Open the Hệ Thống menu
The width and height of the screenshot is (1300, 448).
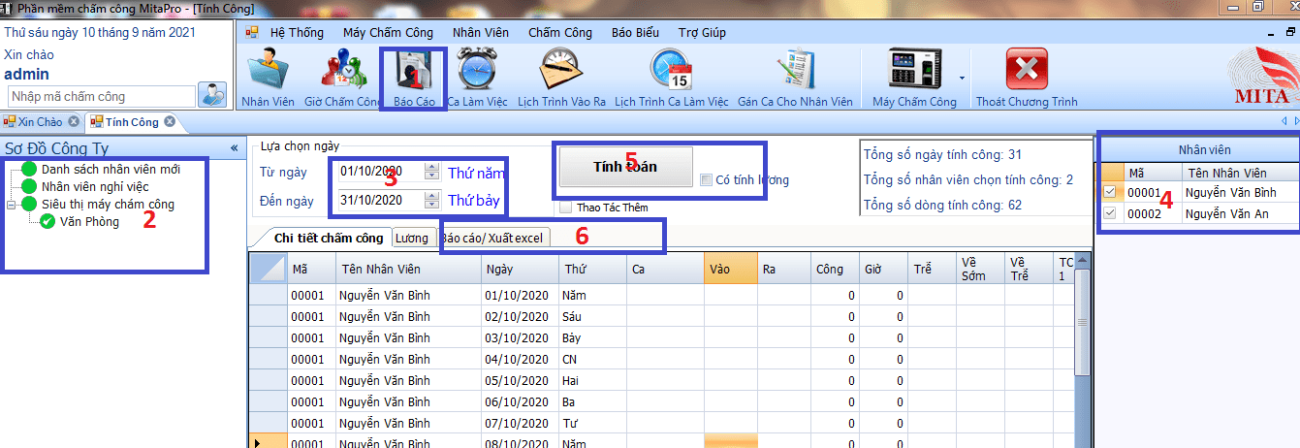[x=297, y=32]
